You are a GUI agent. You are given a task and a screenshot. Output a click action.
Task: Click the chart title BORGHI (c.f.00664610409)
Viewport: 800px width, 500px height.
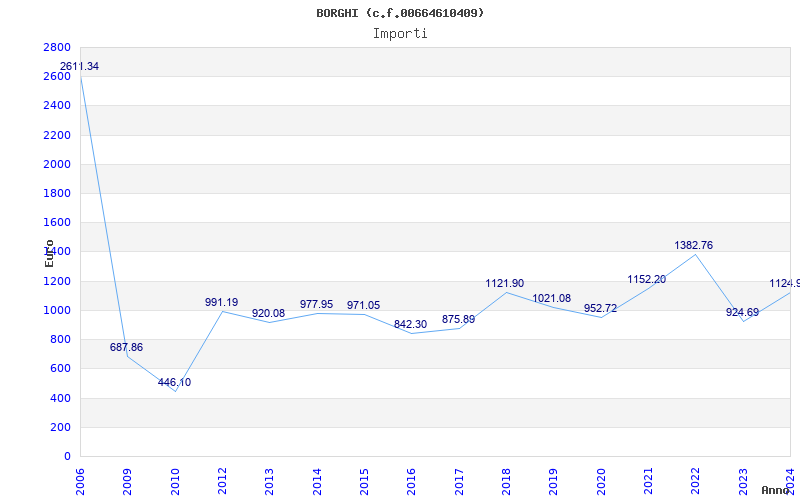point(400,13)
